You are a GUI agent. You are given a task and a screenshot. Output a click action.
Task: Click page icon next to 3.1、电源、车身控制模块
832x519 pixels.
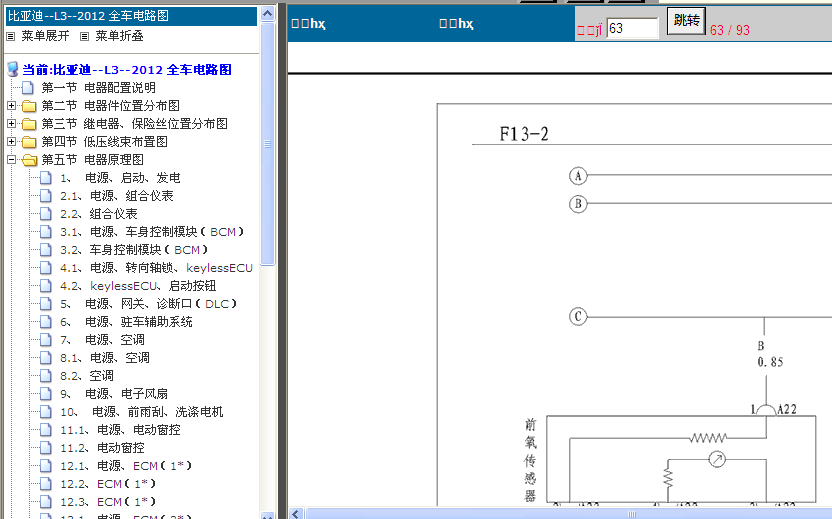(x=46, y=232)
